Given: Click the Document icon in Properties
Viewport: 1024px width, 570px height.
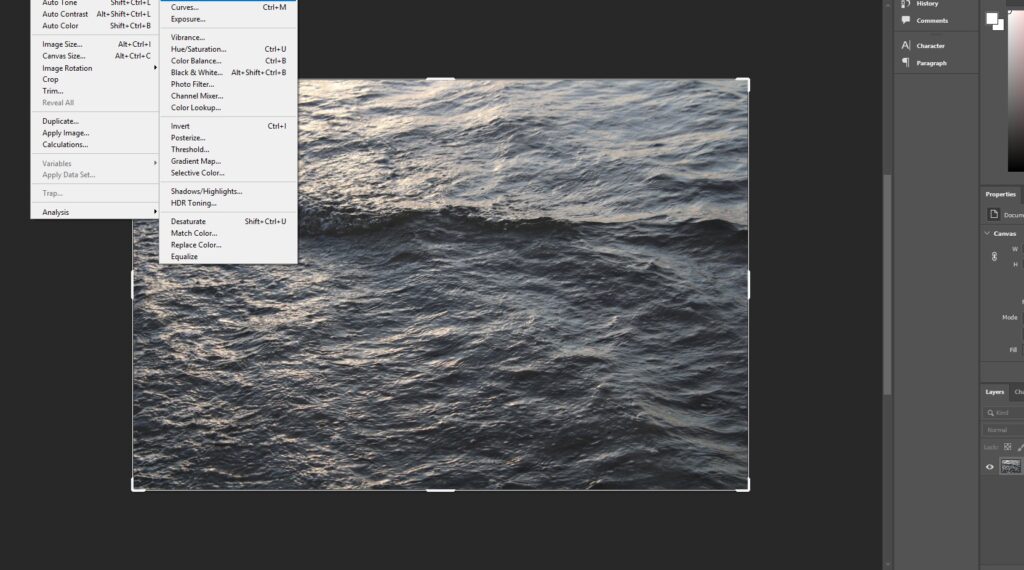Looking at the screenshot, I should [993, 214].
